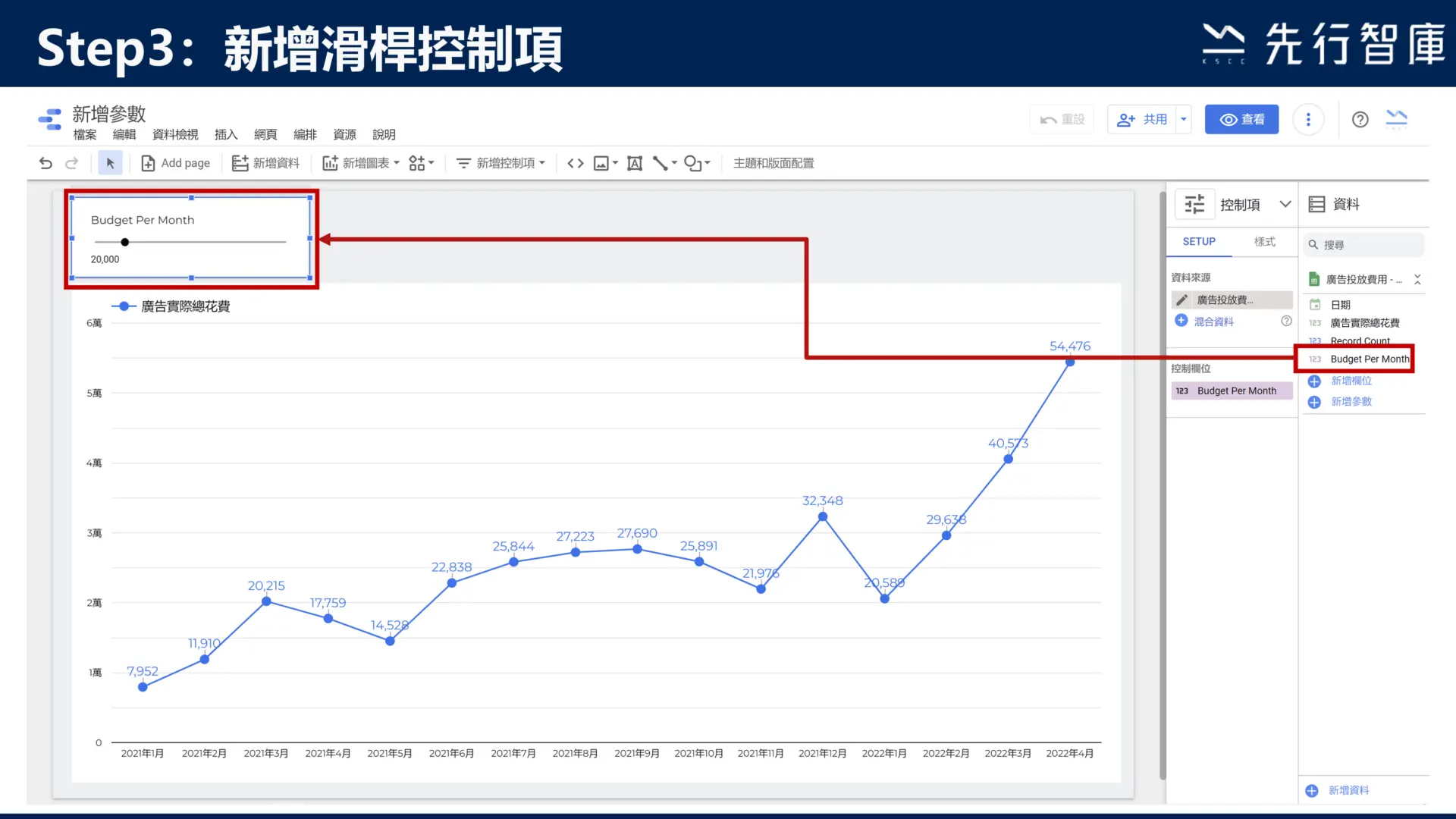The image size is (1456, 819).
Task: Click the report title 新增參數
Action: 109,114
